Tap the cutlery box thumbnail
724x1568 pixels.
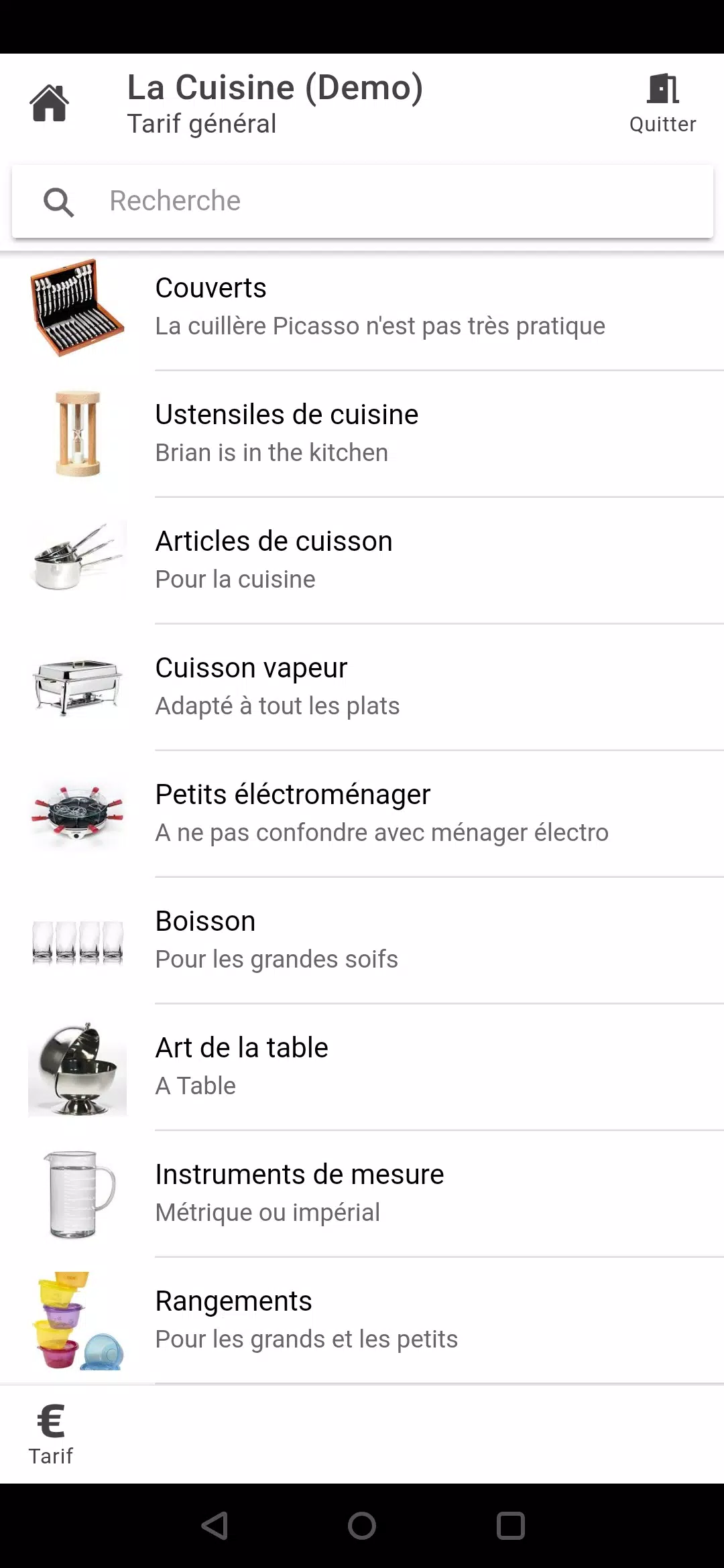pyautogui.click(x=78, y=308)
